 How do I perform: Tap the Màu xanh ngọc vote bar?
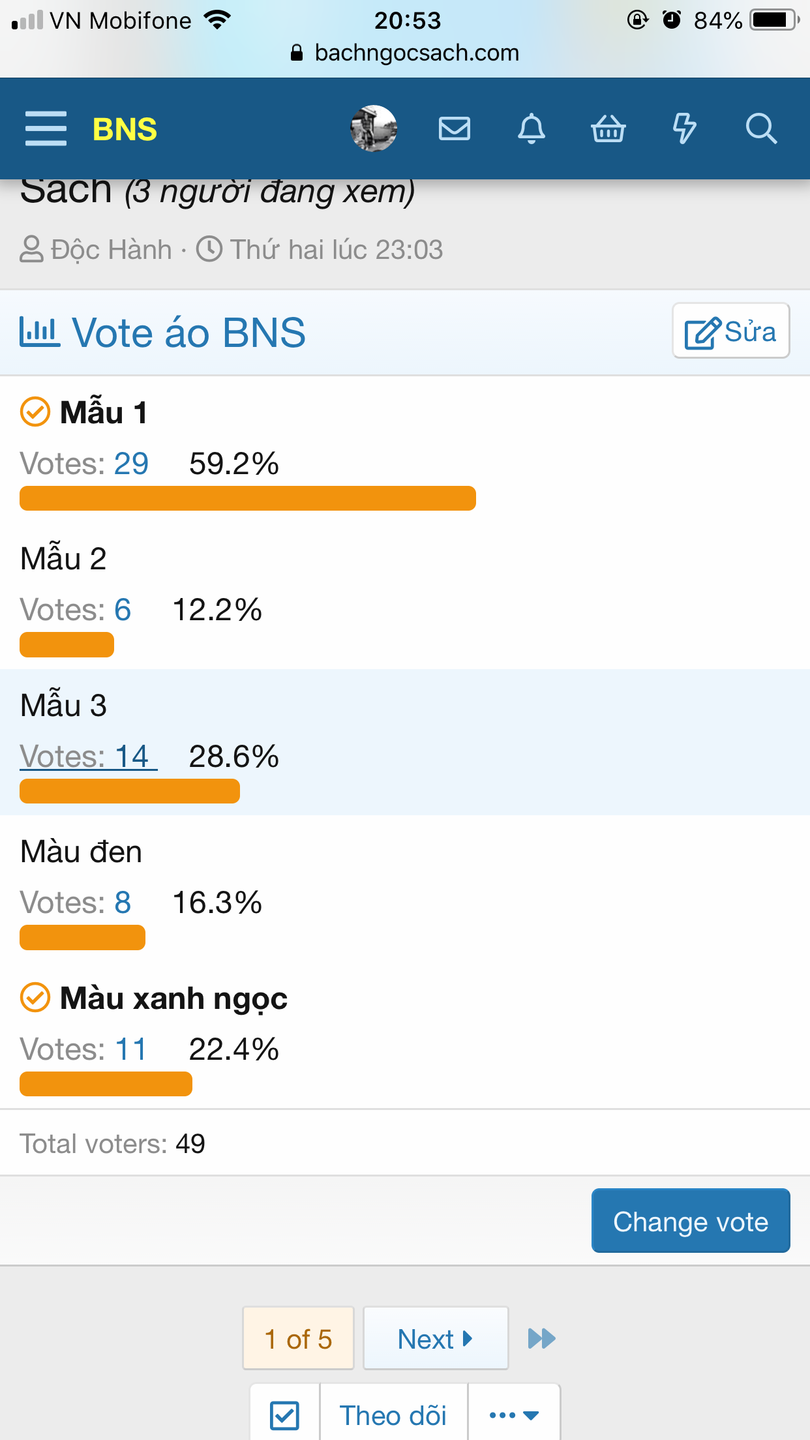click(x=106, y=1084)
